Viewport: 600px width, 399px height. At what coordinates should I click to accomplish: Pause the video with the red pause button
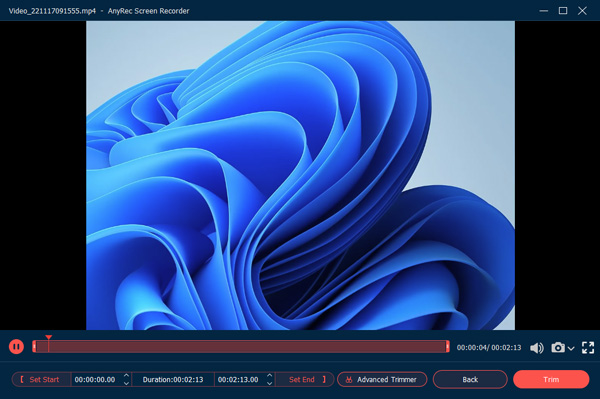point(16,347)
